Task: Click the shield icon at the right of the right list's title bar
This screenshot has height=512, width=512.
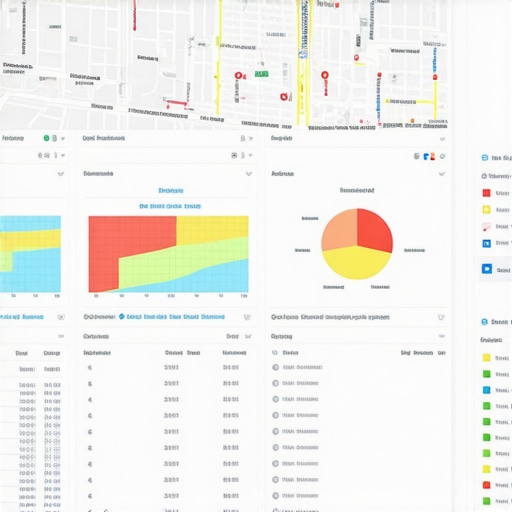Action: tap(441, 317)
